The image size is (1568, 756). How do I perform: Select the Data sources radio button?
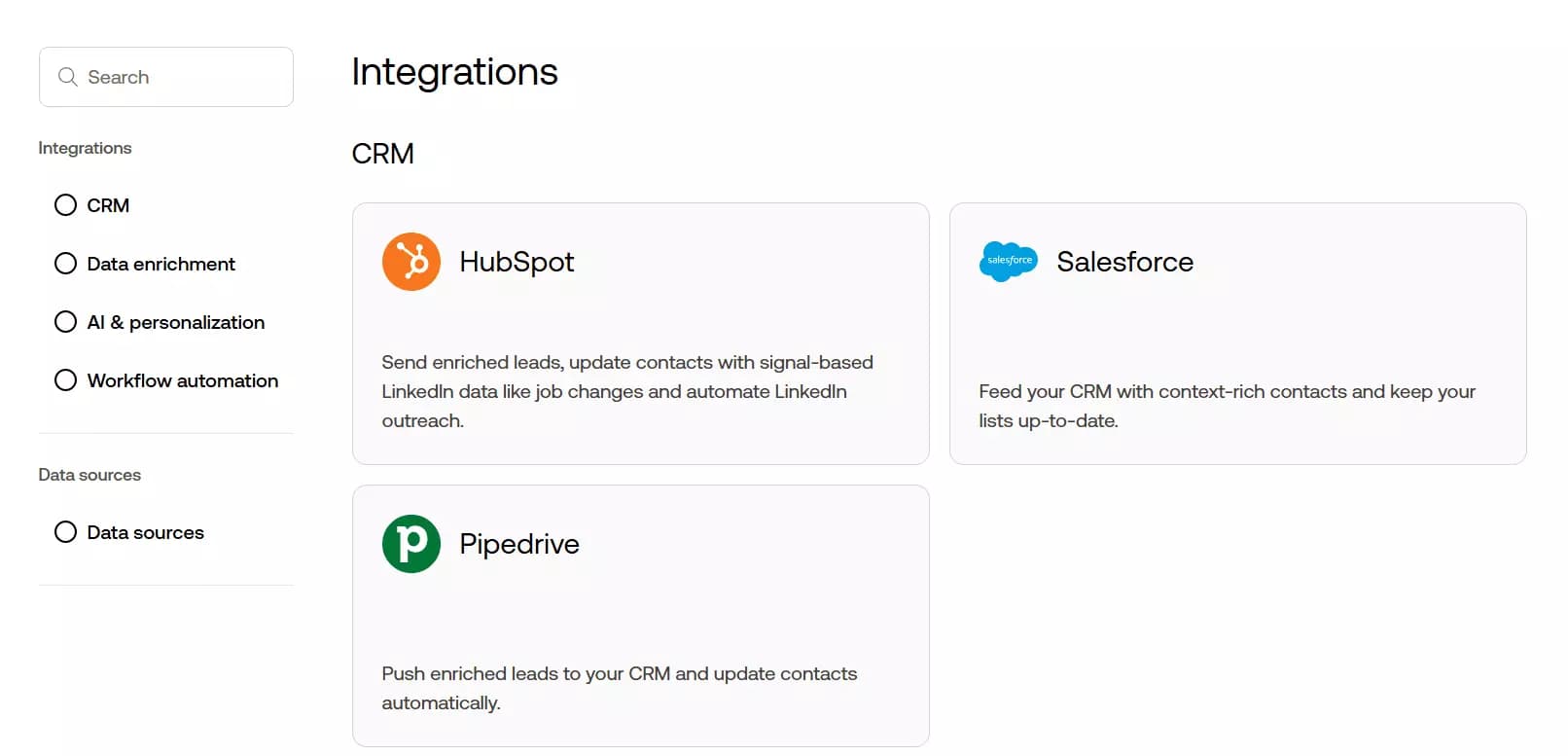tap(65, 532)
